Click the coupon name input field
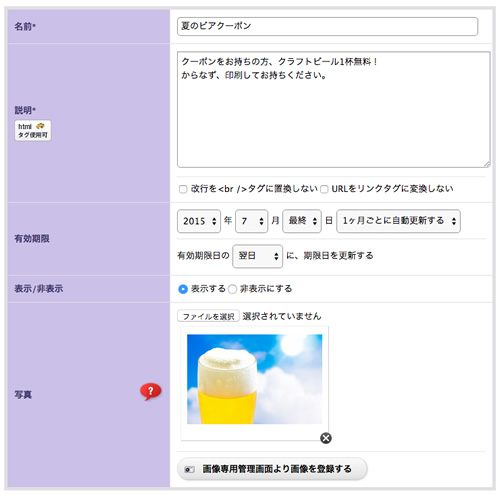Screen dimensions: 500x496 (x=328, y=26)
